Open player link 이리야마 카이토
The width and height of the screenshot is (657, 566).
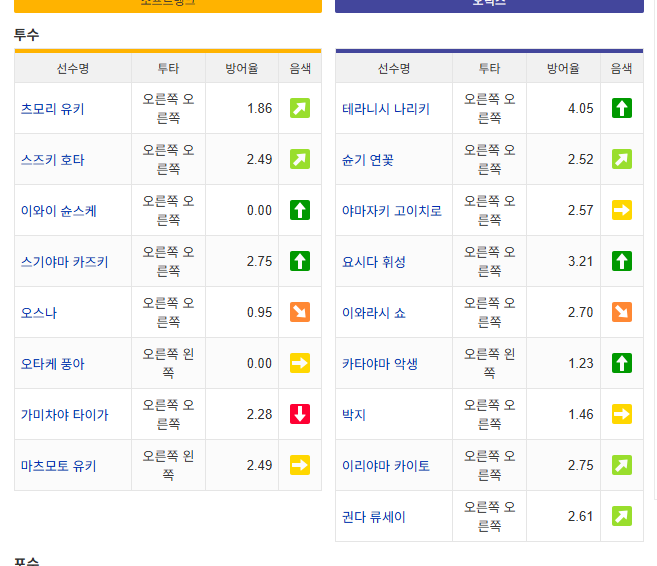coord(386,466)
